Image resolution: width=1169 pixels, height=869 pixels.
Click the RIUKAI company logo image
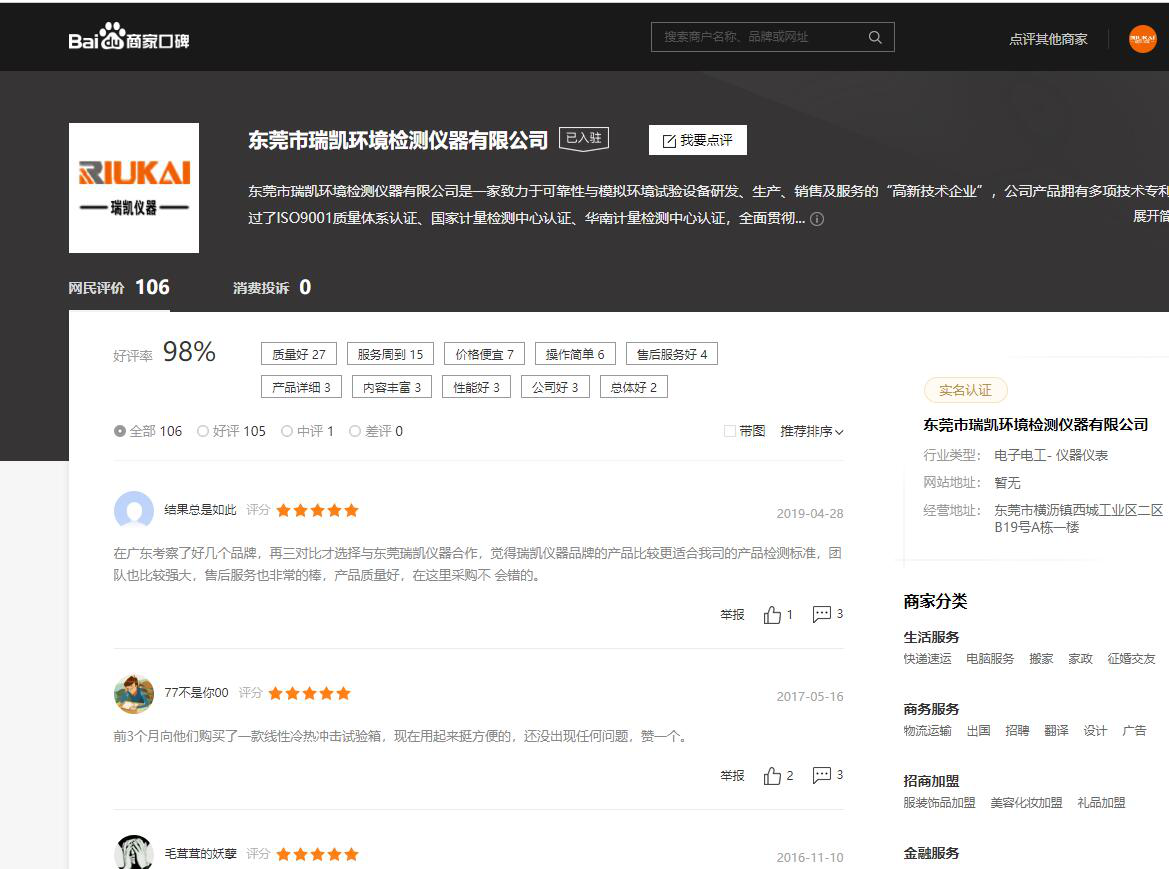[133, 187]
